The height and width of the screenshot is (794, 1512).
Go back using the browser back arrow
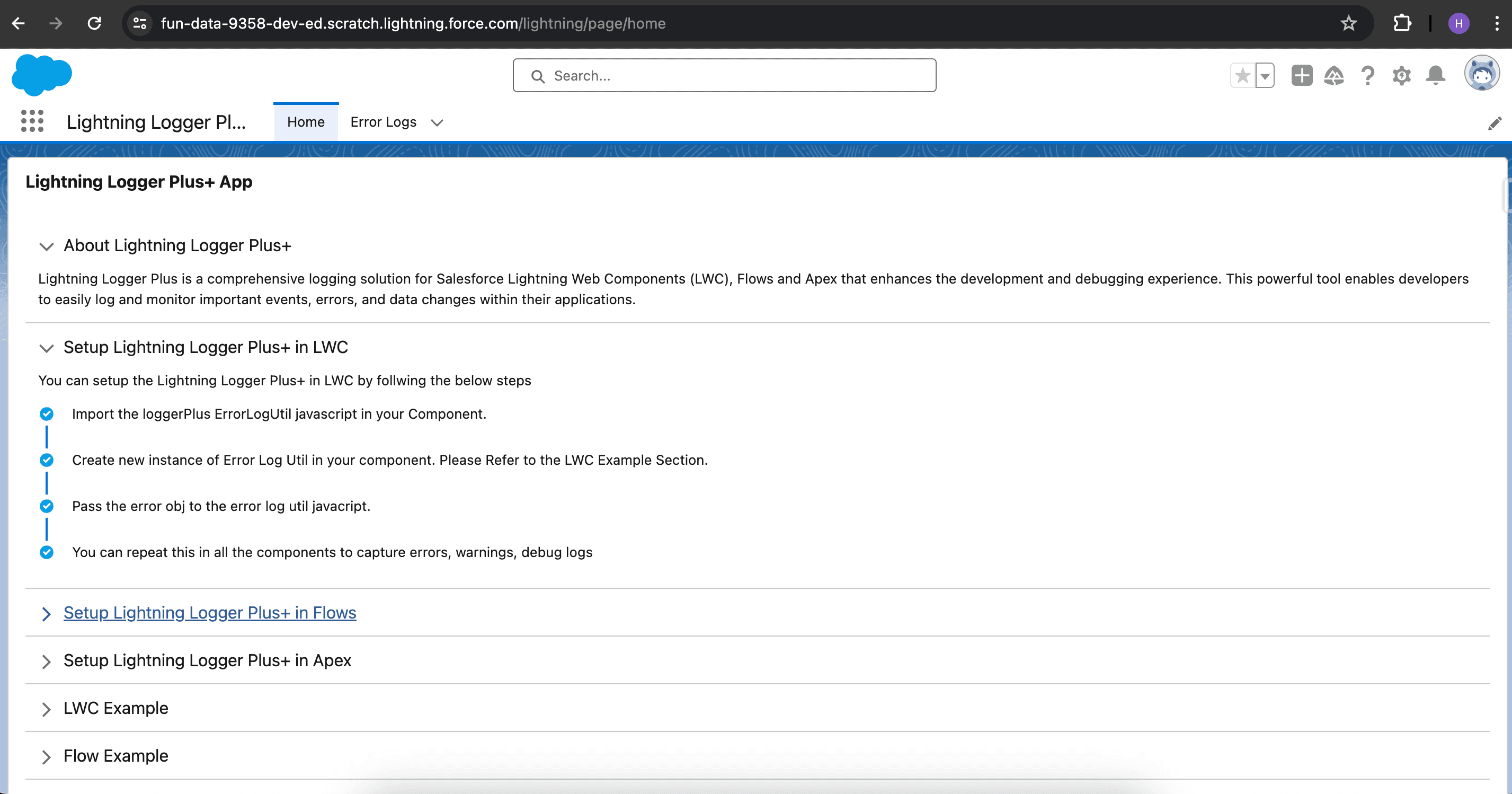[19, 23]
